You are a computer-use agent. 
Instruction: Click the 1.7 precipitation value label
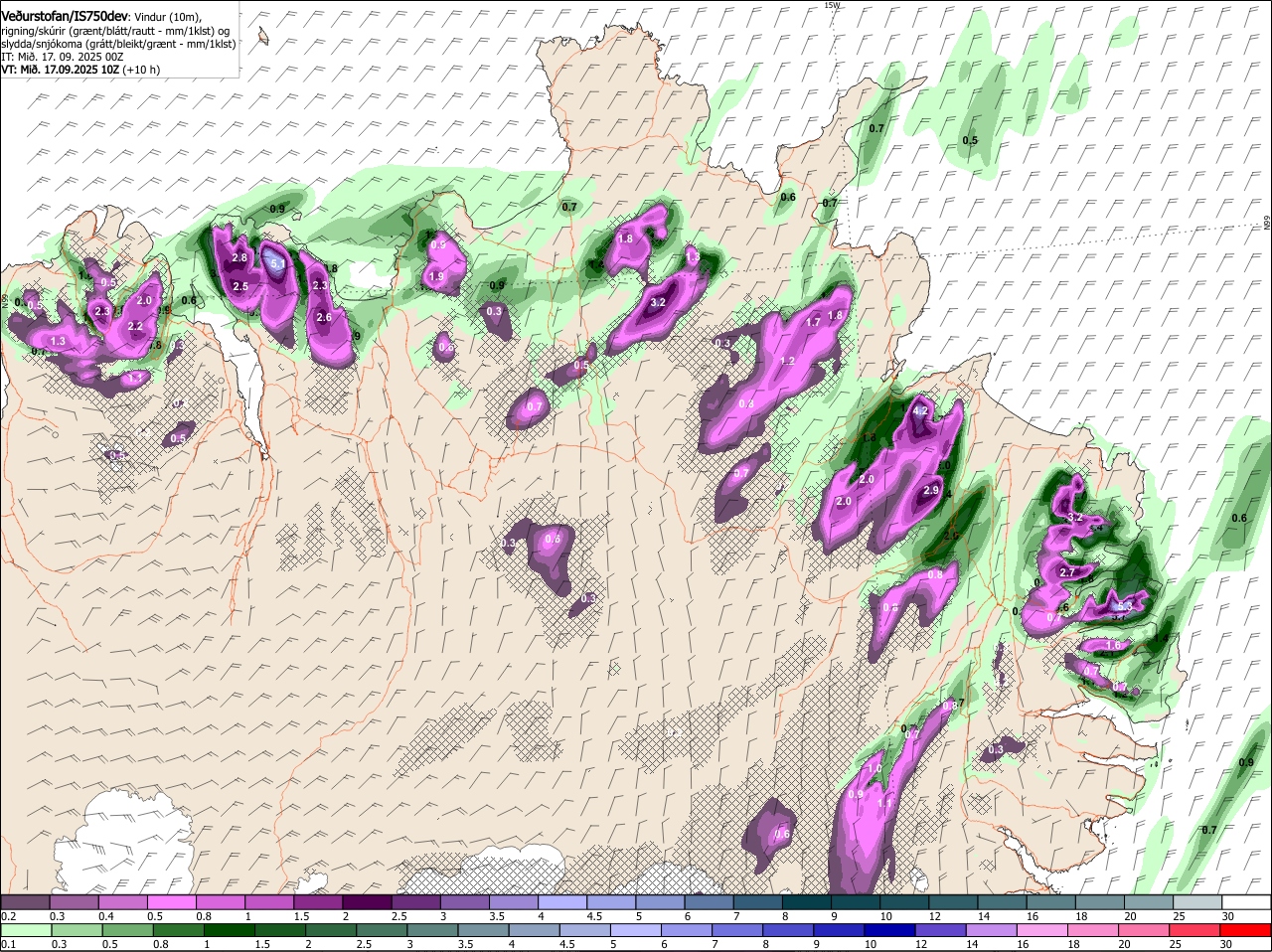[813, 322]
